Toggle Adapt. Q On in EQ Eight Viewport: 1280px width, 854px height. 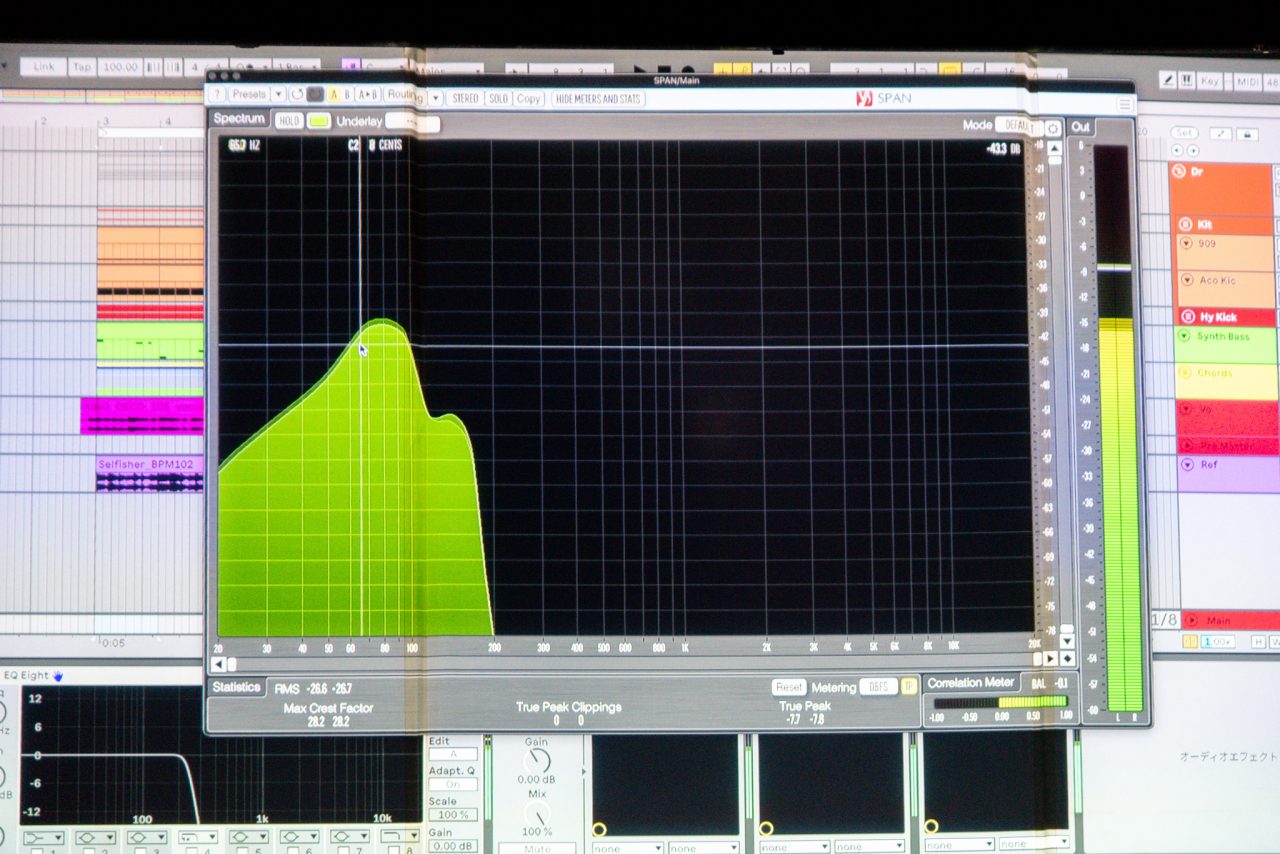tap(452, 785)
